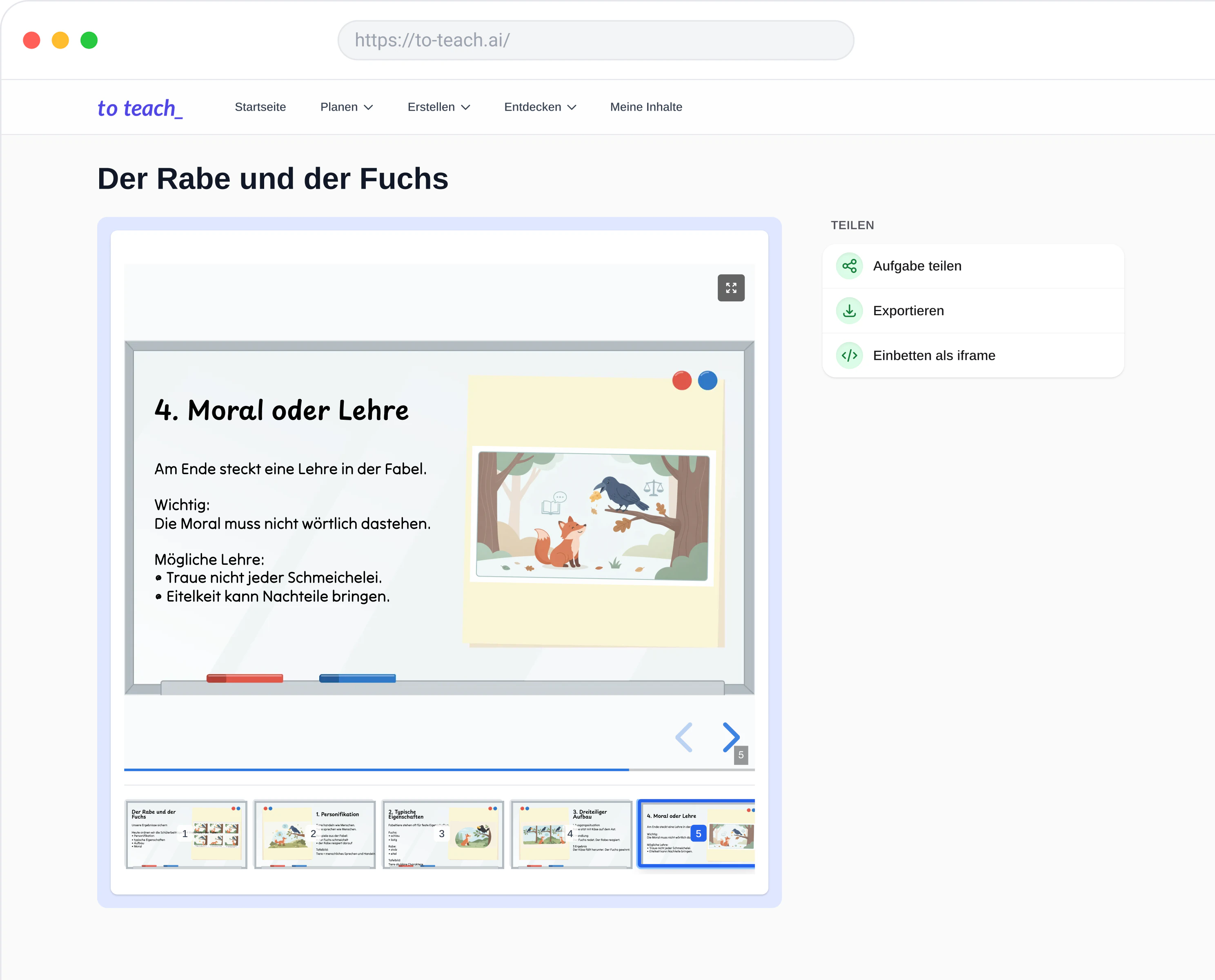Expand the Erstellen dropdown menu

[x=438, y=107]
